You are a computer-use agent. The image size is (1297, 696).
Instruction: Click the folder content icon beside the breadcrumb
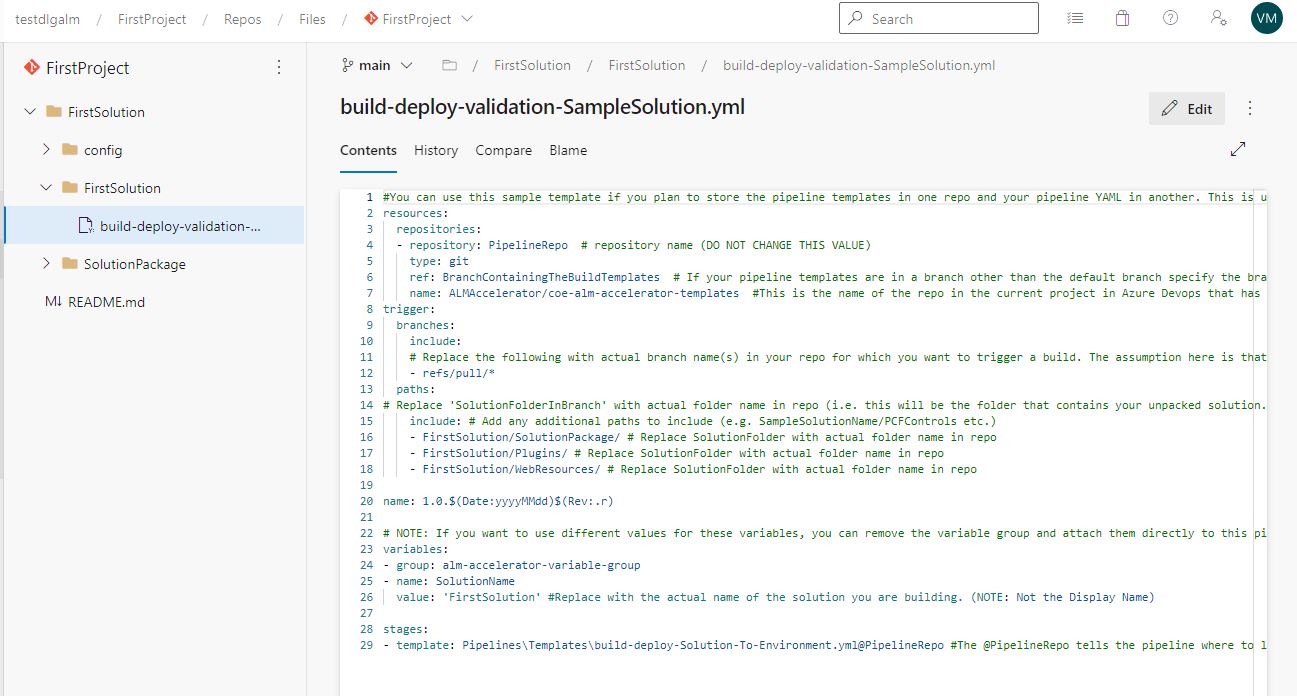[x=449, y=64]
